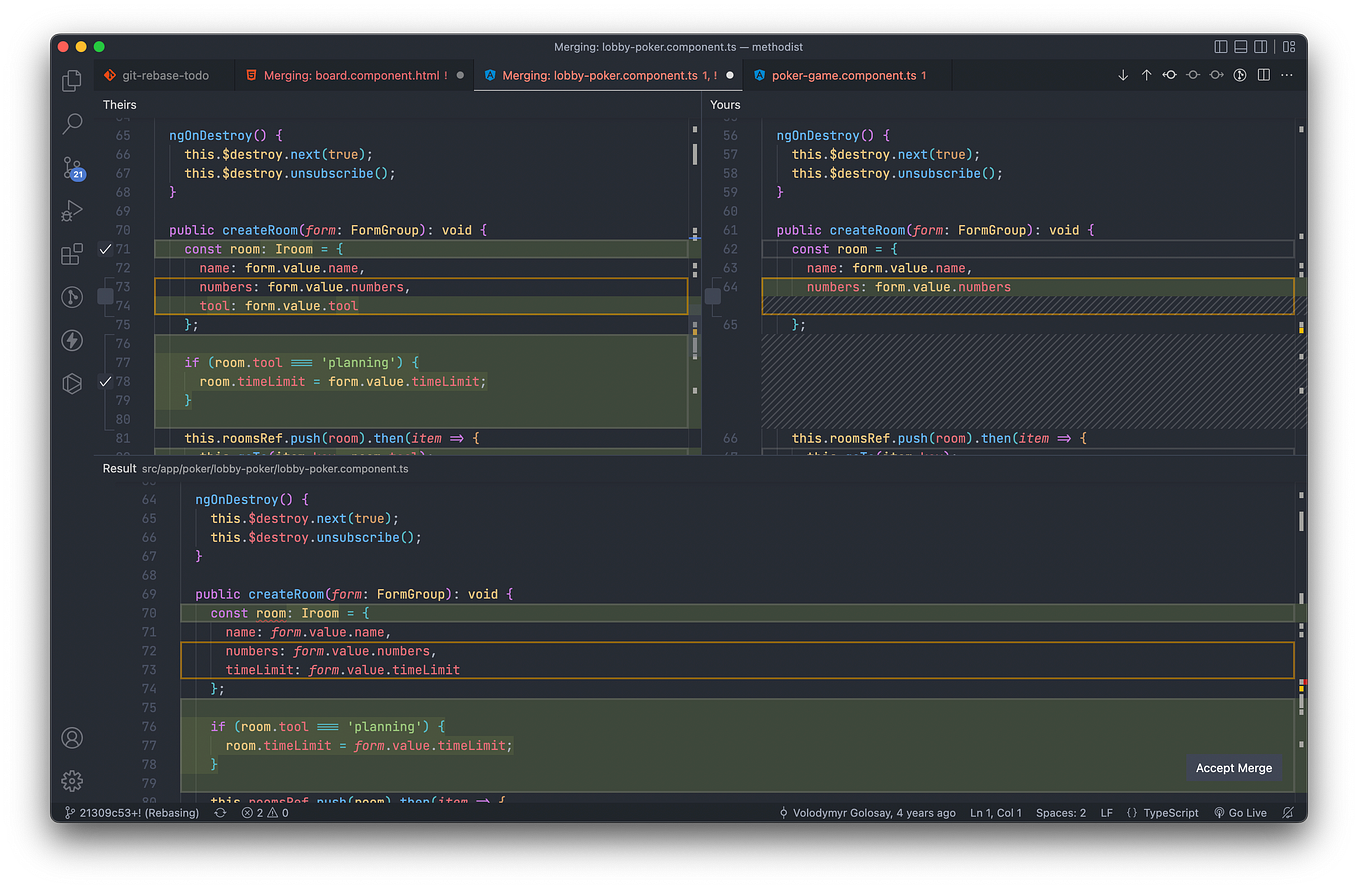Open the Search view in the activity bar
The width and height of the screenshot is (1358, 889).
71,123
